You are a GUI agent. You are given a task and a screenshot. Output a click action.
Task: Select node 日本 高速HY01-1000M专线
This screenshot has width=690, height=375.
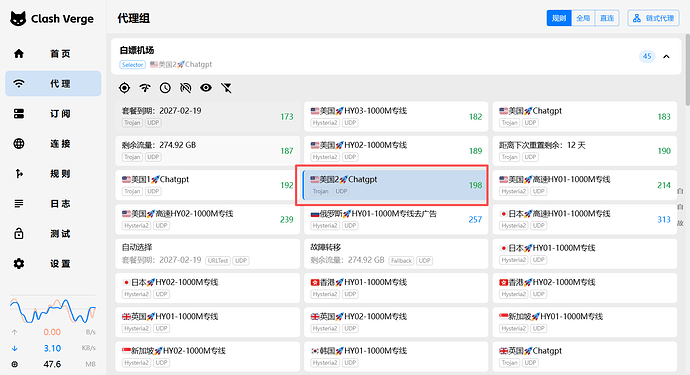(584, 220)
